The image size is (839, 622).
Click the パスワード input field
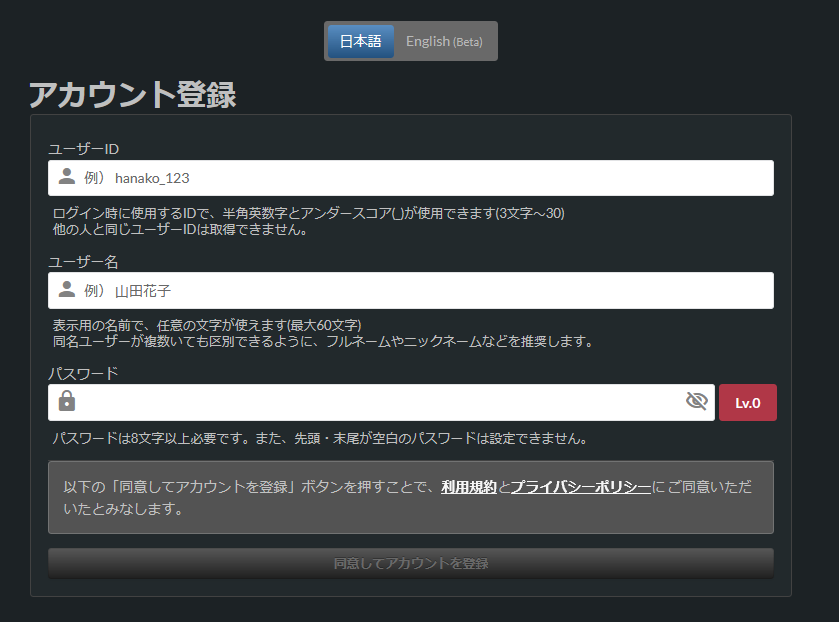click(381, 402)
